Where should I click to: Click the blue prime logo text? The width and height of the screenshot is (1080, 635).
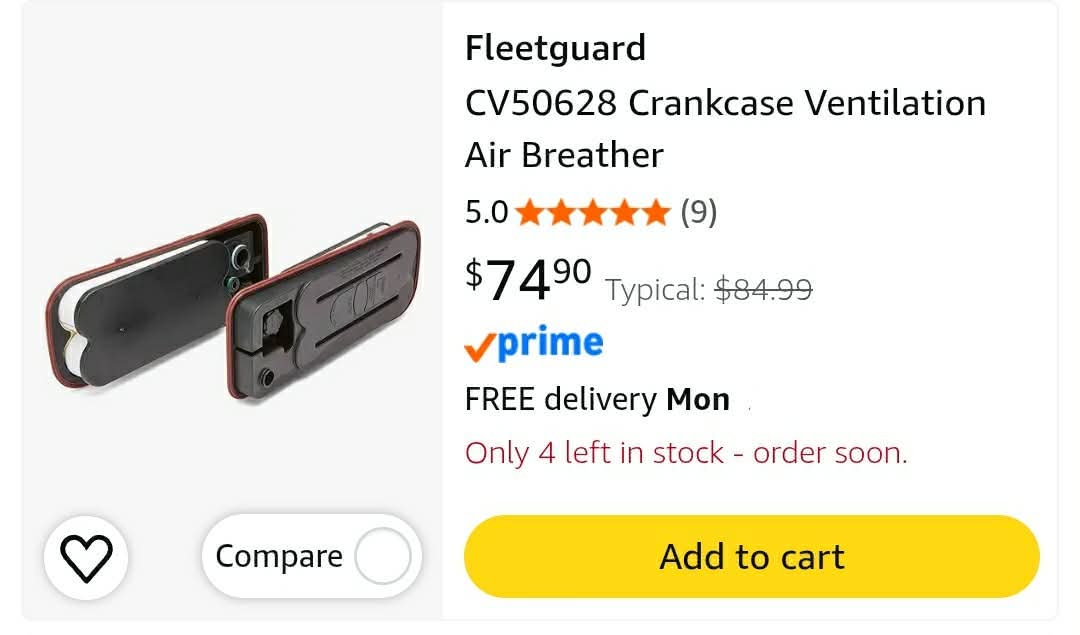550,344
